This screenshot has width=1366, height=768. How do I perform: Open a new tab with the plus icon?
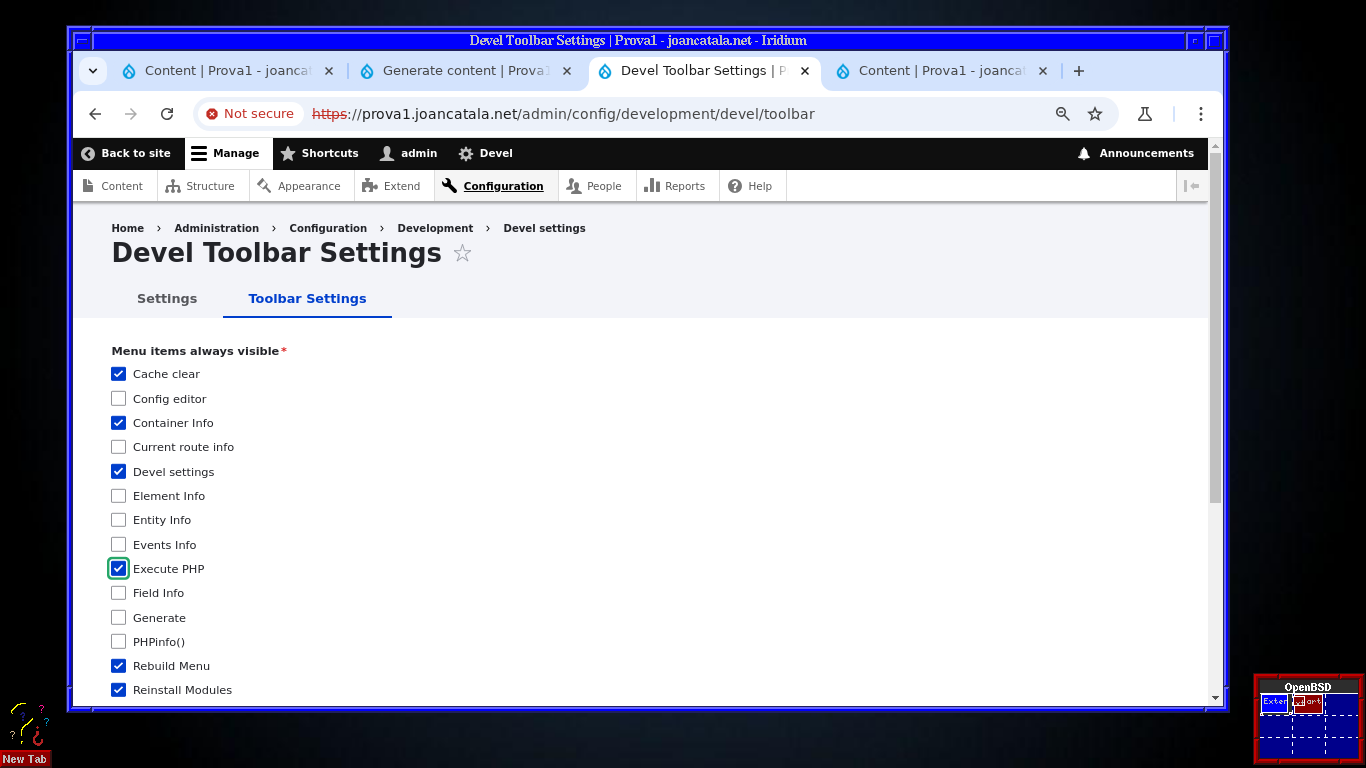pyautogui.click(x=1079, y=71)
